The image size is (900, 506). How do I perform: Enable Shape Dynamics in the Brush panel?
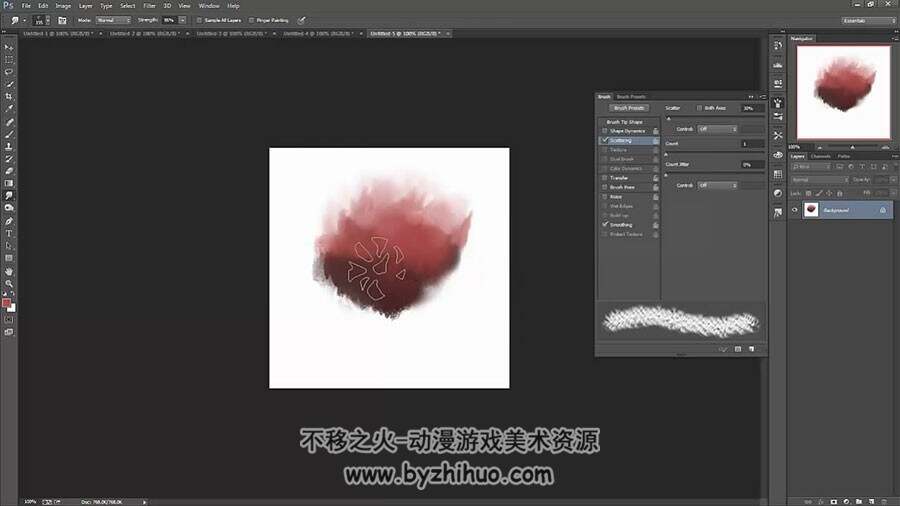[x=604, y=131]
